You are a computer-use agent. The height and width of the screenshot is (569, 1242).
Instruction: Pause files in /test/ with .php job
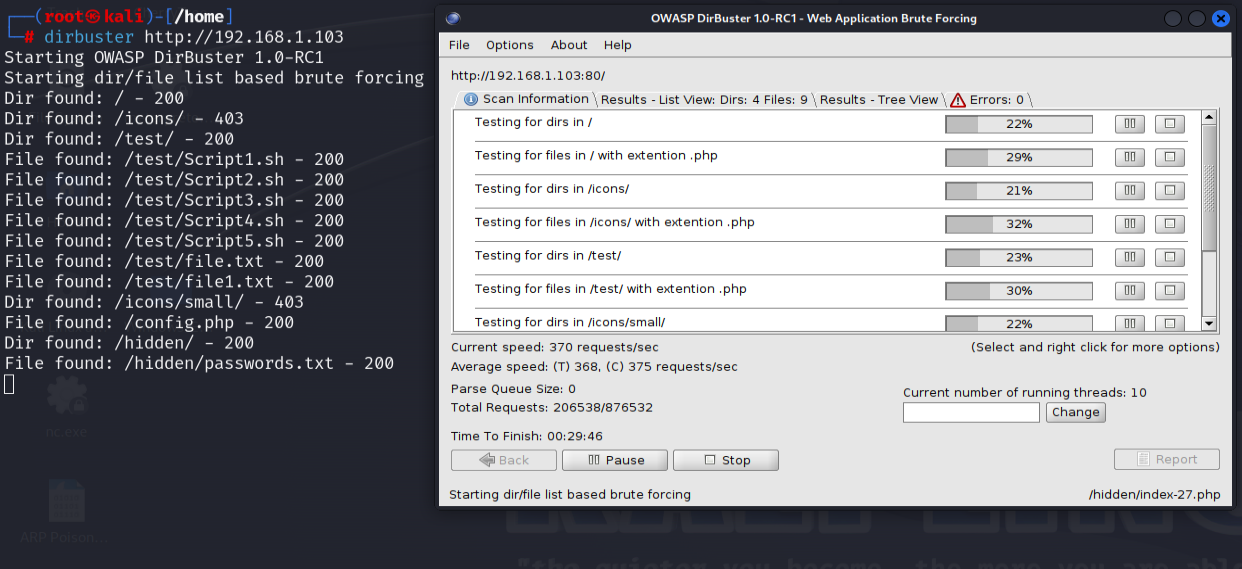tap(1130, 290)
